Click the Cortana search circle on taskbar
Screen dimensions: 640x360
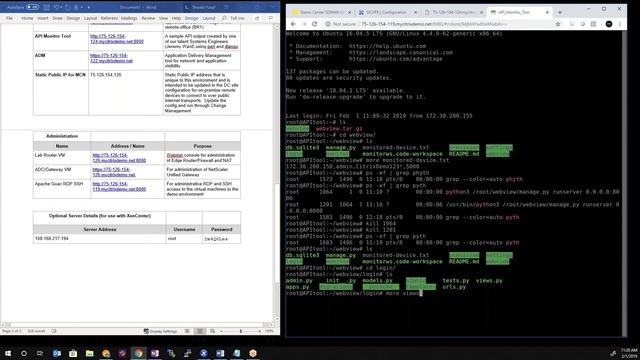click(x=24, y=353)
